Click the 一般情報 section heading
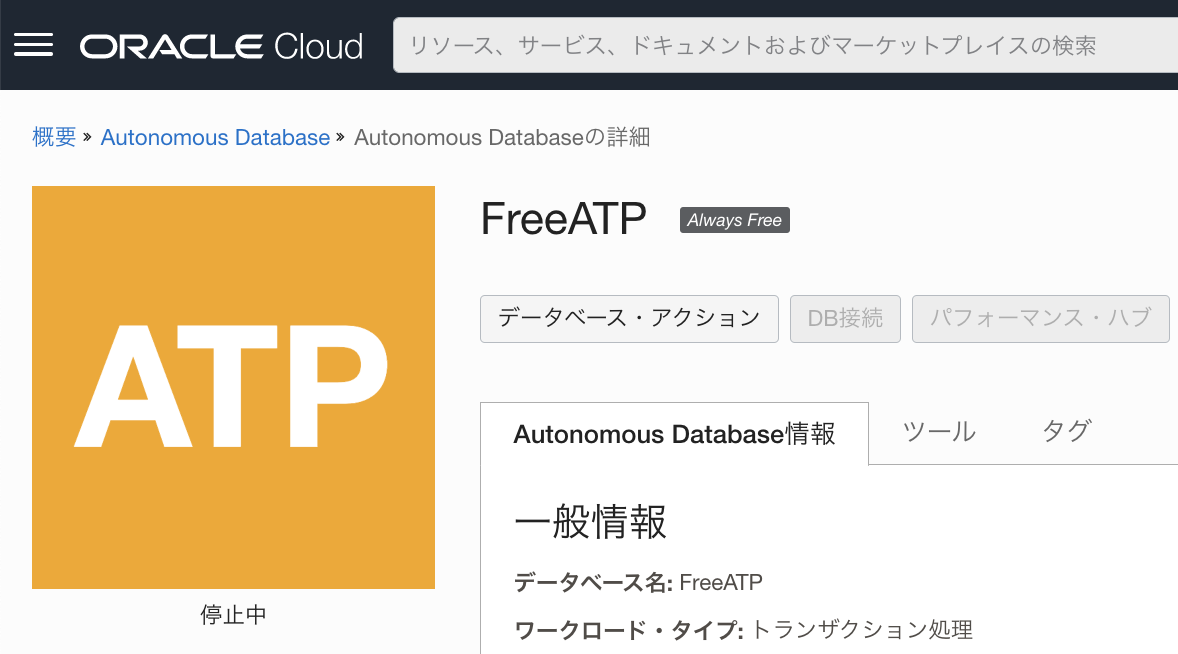This screenshot has width=1178, height=654. 590,522
